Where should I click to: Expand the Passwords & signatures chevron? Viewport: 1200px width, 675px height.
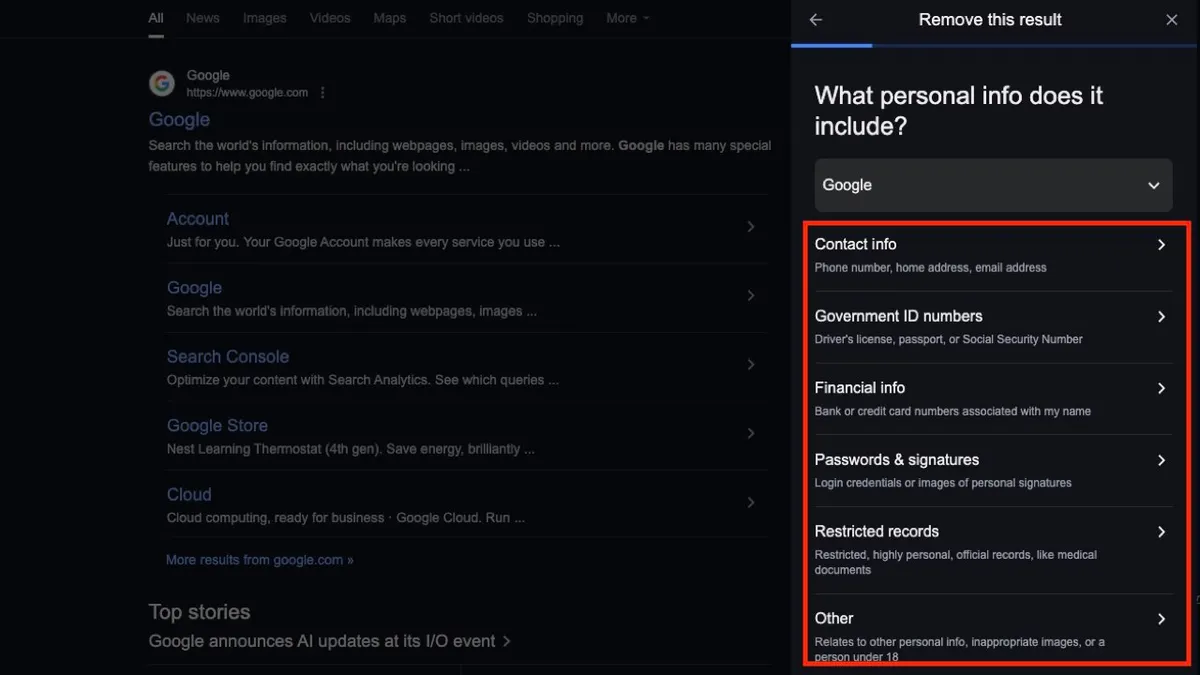tap(1161, 460)
